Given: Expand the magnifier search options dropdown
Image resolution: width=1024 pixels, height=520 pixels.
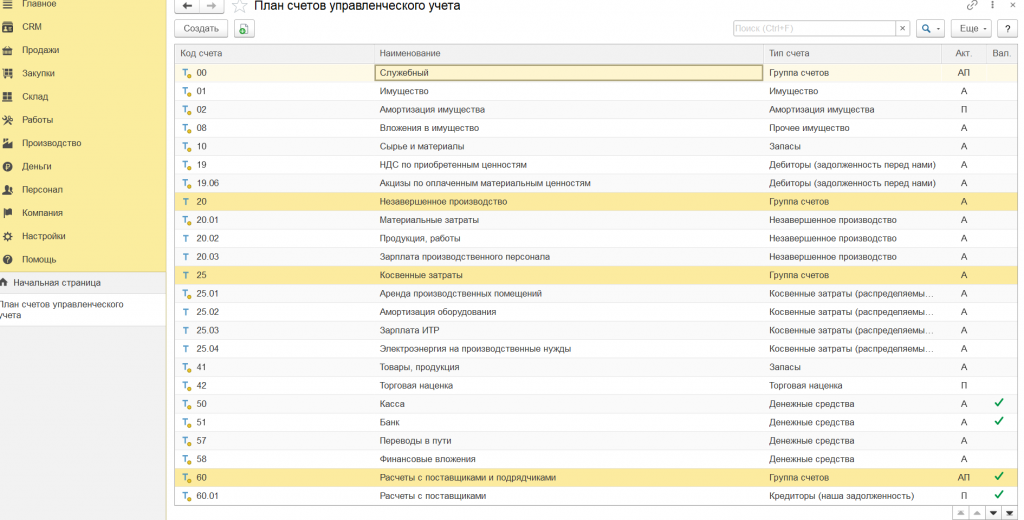Looking at the screenshot, I should [x=930, y=29].
